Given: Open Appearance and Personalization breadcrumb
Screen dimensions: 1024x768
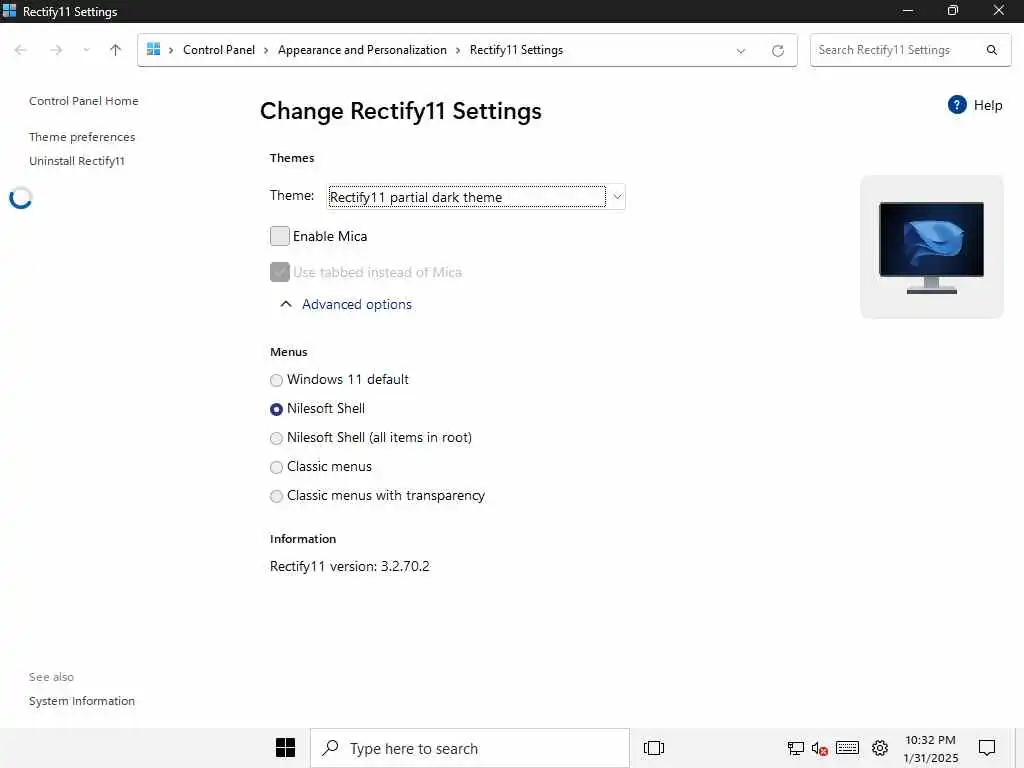Looking at the screenshot, I should point(362,50).
